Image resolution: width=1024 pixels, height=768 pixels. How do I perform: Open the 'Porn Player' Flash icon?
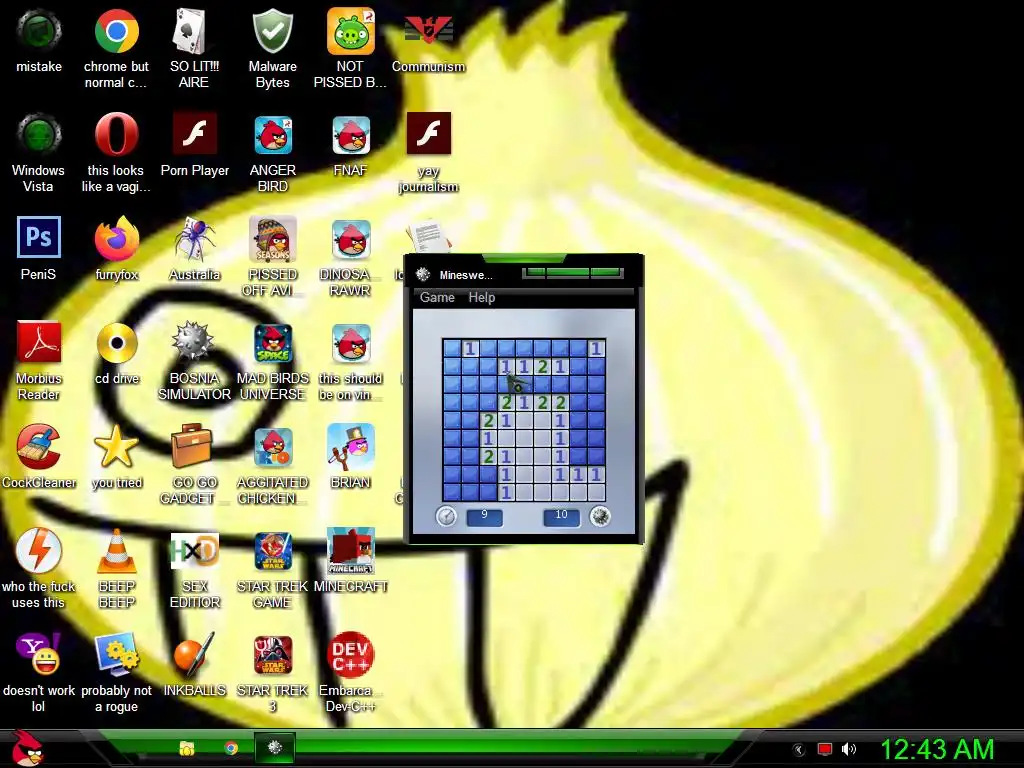pyautogui.click(x=195, y=133)
